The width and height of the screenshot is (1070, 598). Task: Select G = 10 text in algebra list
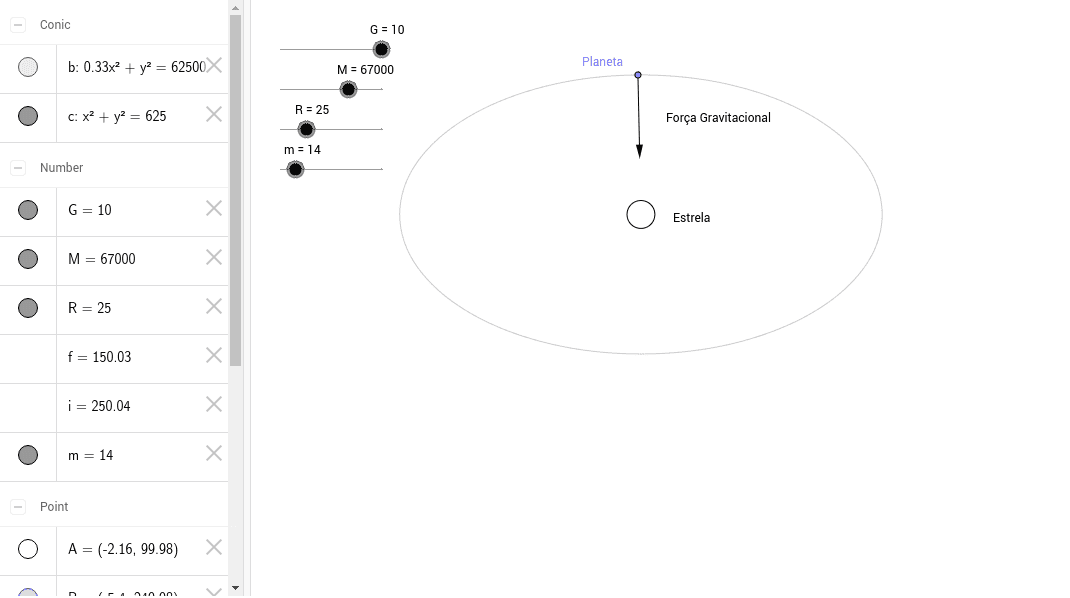click(89, 210)
